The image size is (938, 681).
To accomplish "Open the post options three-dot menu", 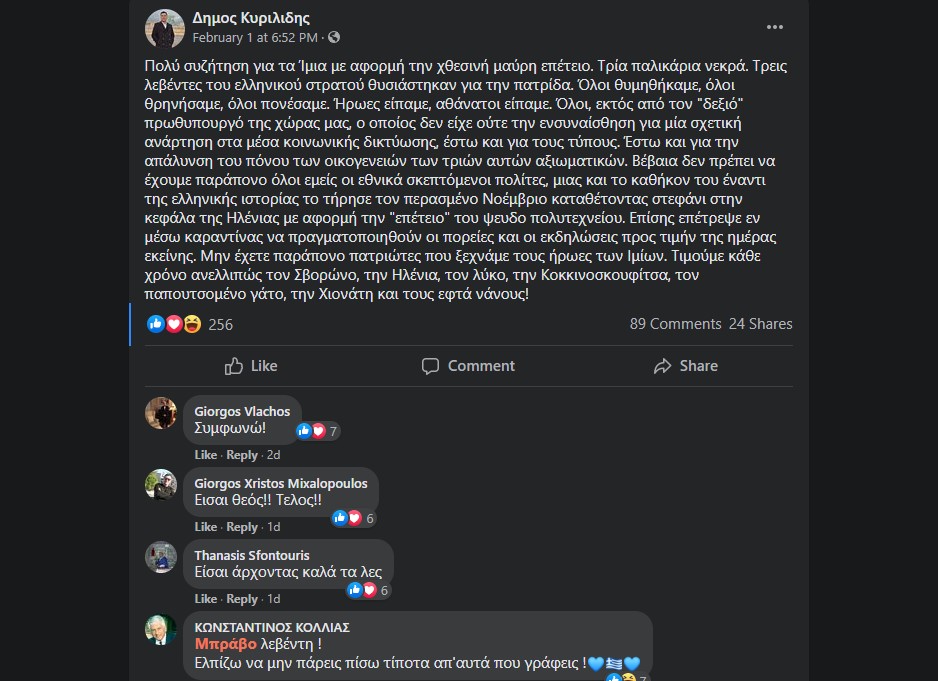I will pyautogui.click(x=775, y=27).
